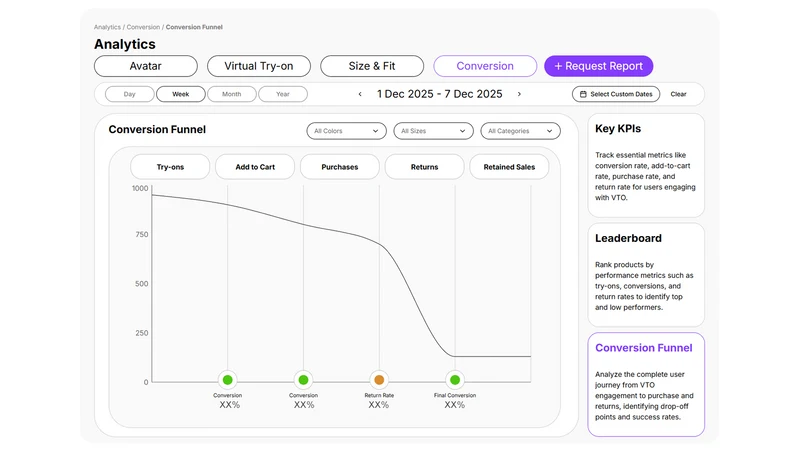The height and width of the screenshot is (450, 800).
Task: Click the calendar icon in Select Custom Dates
Action: (583, 94)
